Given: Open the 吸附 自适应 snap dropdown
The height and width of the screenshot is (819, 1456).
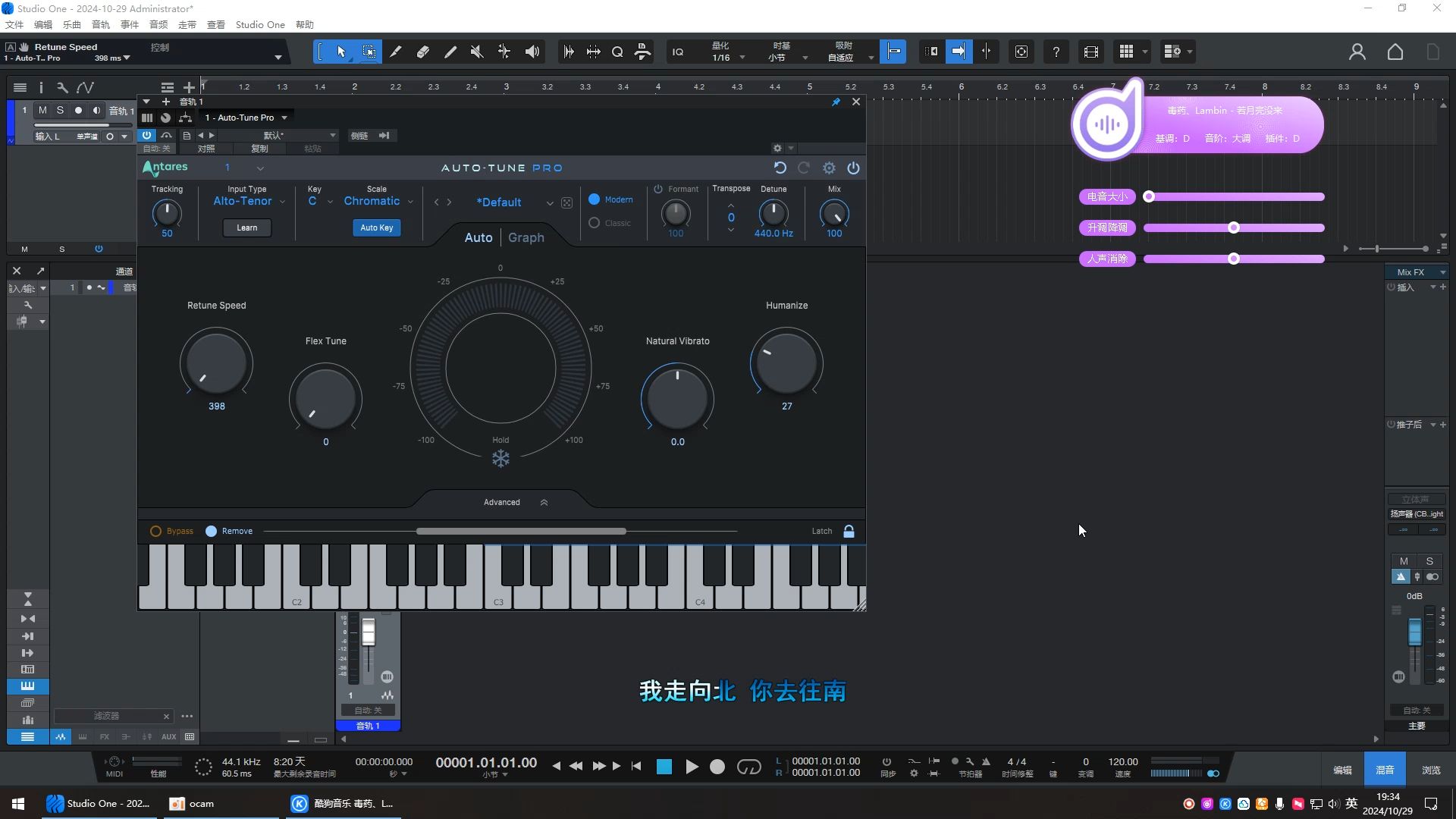Looking at the screenshot, I should pyautogui.click(x=850, y=52).
